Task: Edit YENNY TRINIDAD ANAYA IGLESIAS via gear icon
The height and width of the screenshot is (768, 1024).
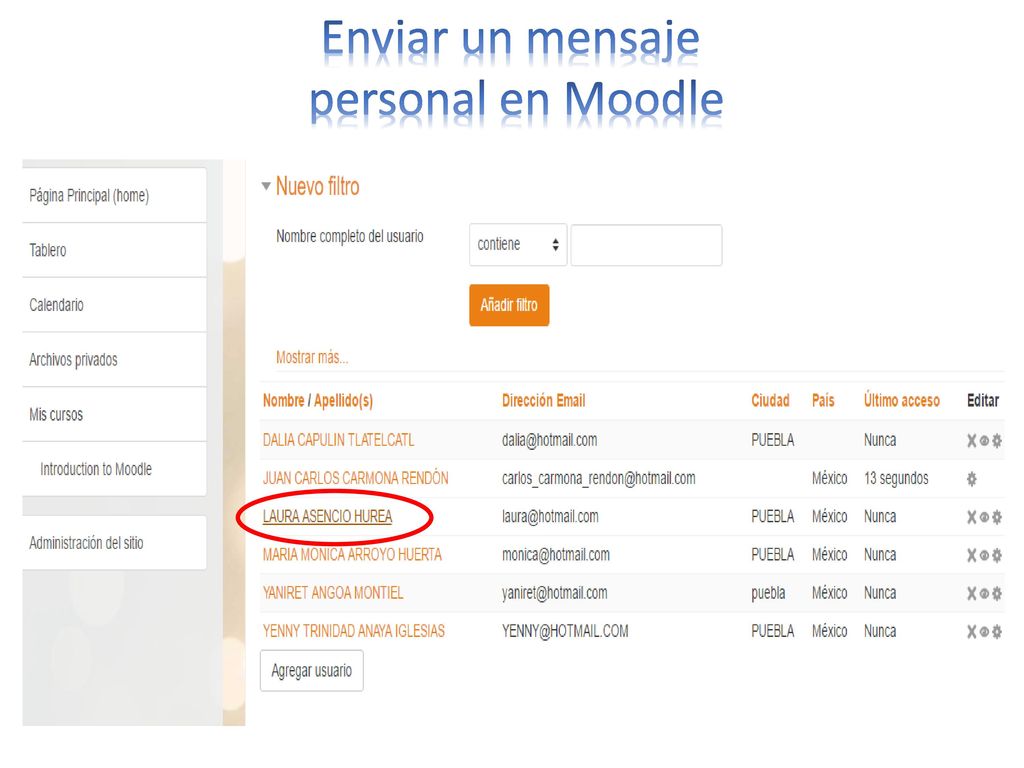Action: [x=997, y=632]
